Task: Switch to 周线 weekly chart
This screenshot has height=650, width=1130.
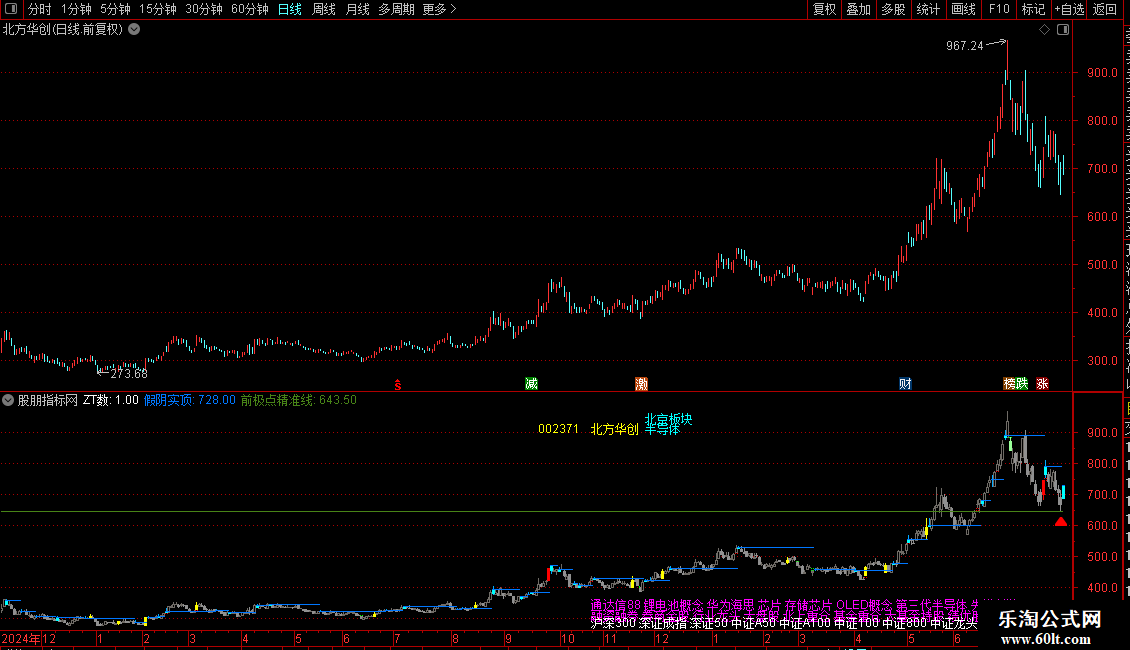Action: pyautogui.click(x=324, y=9)
